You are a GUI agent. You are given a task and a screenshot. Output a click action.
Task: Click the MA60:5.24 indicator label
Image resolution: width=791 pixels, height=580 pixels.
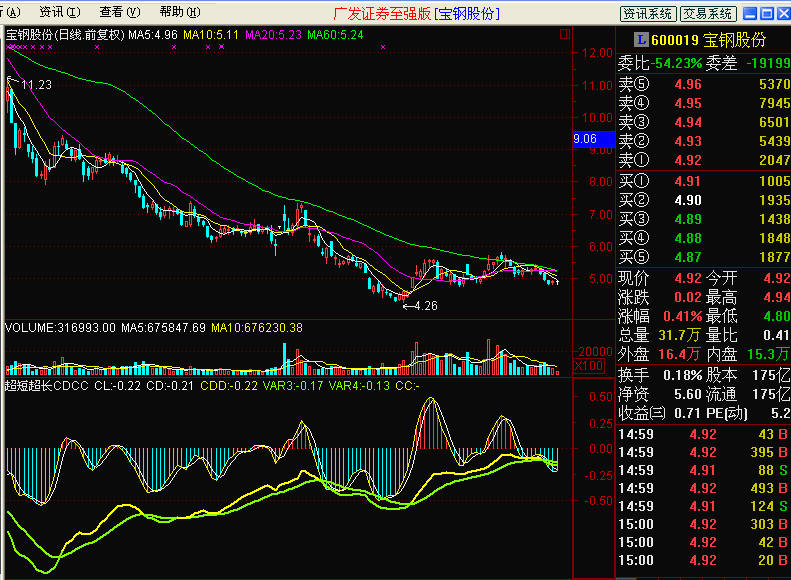tap(335, 35)
